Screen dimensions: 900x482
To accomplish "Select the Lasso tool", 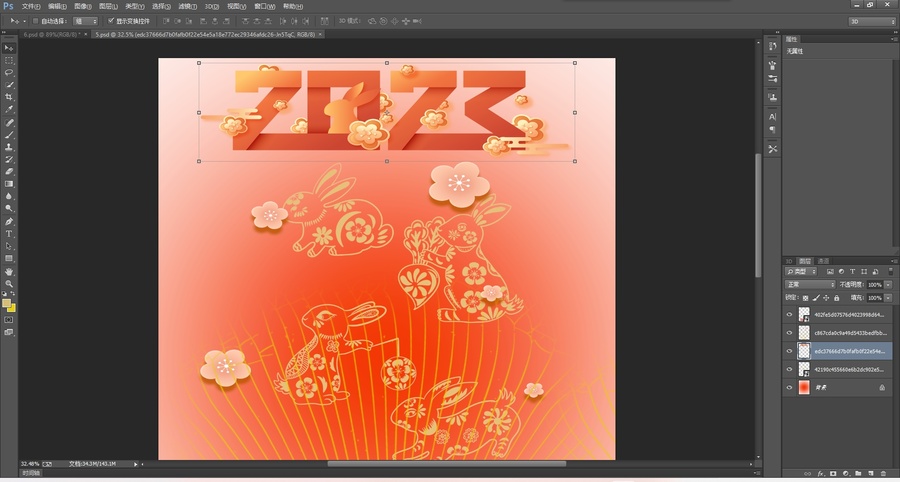I will click(9, 72).
